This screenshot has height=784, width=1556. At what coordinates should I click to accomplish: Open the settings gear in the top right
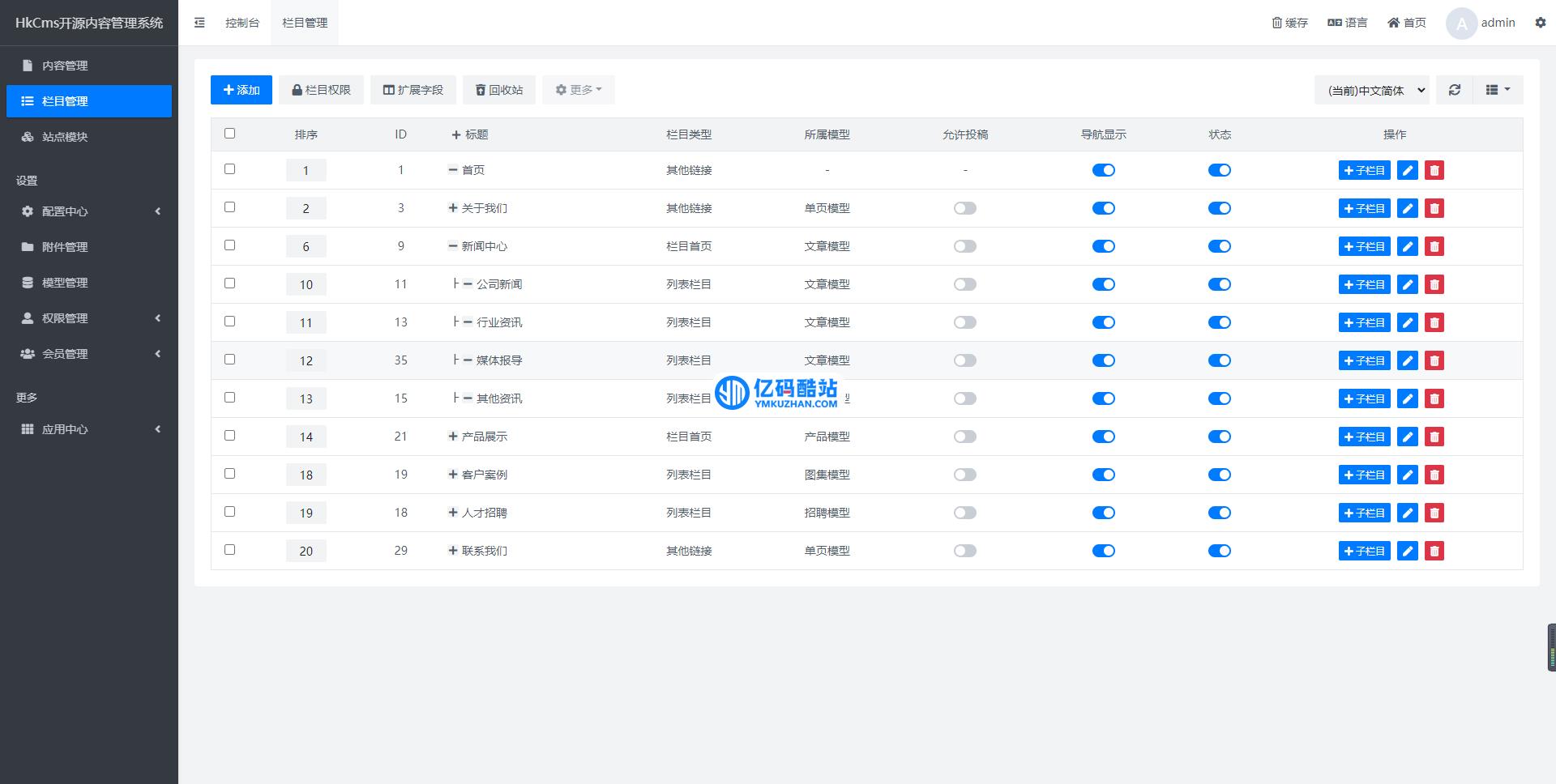(x=1541, y=23)
